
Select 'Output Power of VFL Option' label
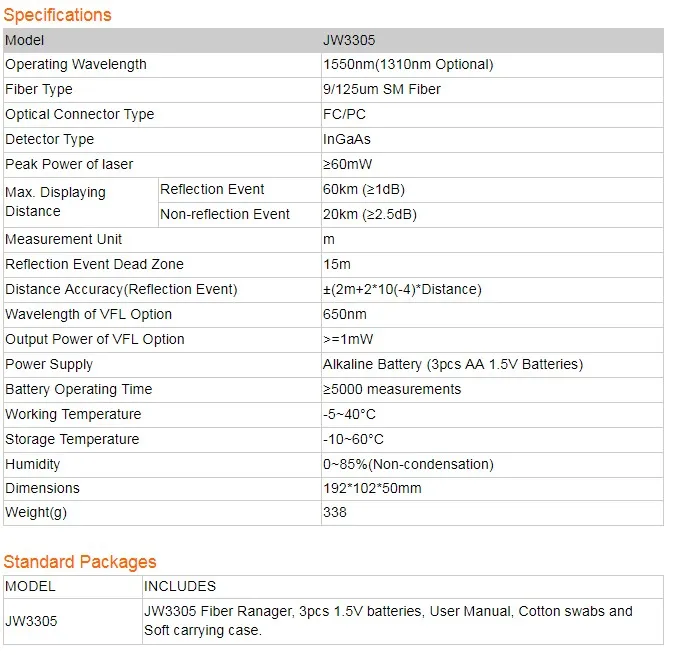tap(95, 339)
